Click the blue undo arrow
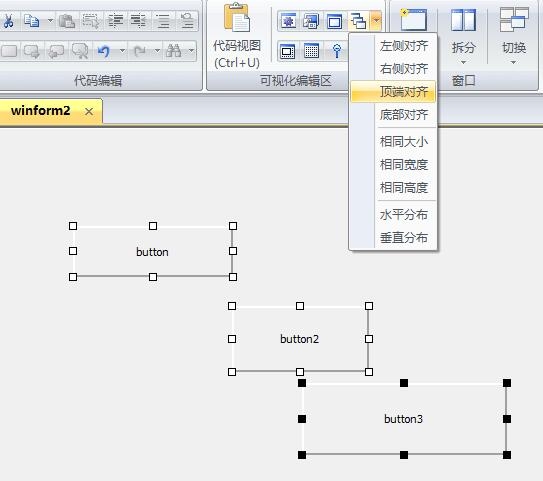Image resolution: width=543 pixels, height=481 pixels. click(104, 51)
